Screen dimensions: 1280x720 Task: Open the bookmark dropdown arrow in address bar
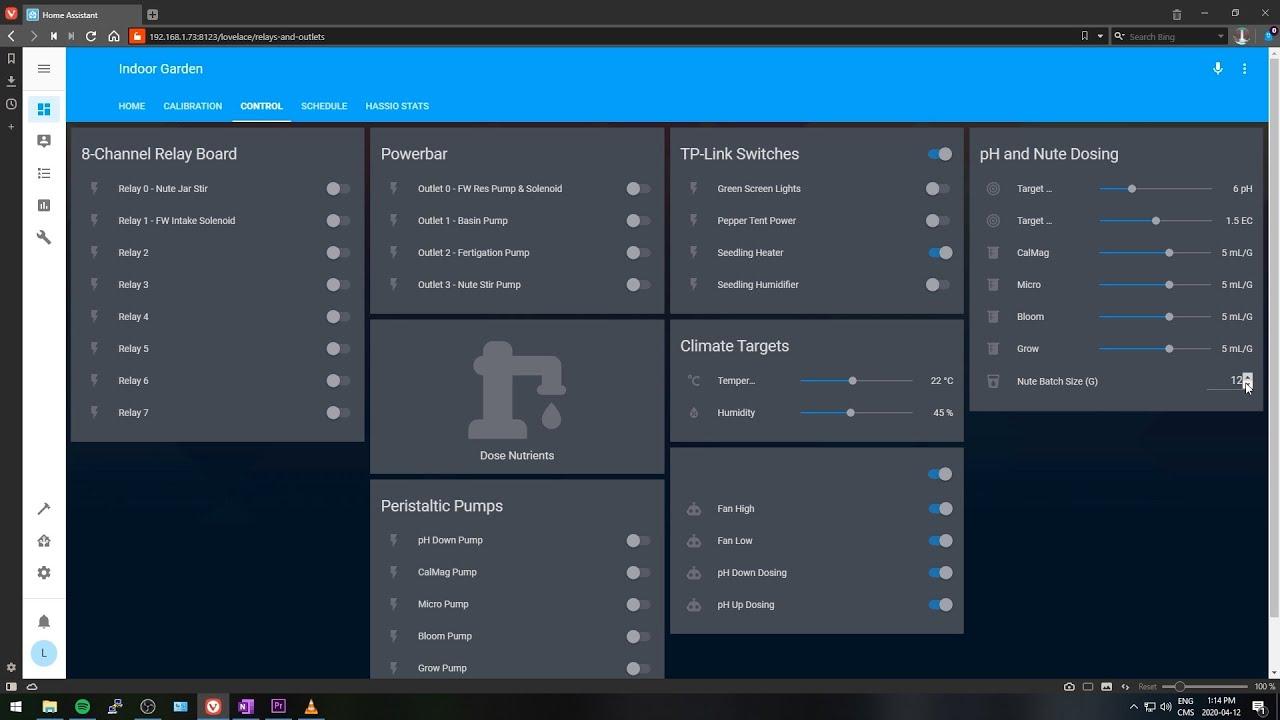point(1100,36)
